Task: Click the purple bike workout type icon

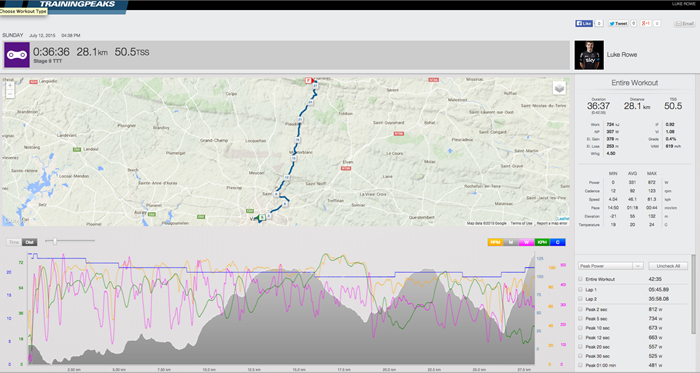Action: [17, 55]
